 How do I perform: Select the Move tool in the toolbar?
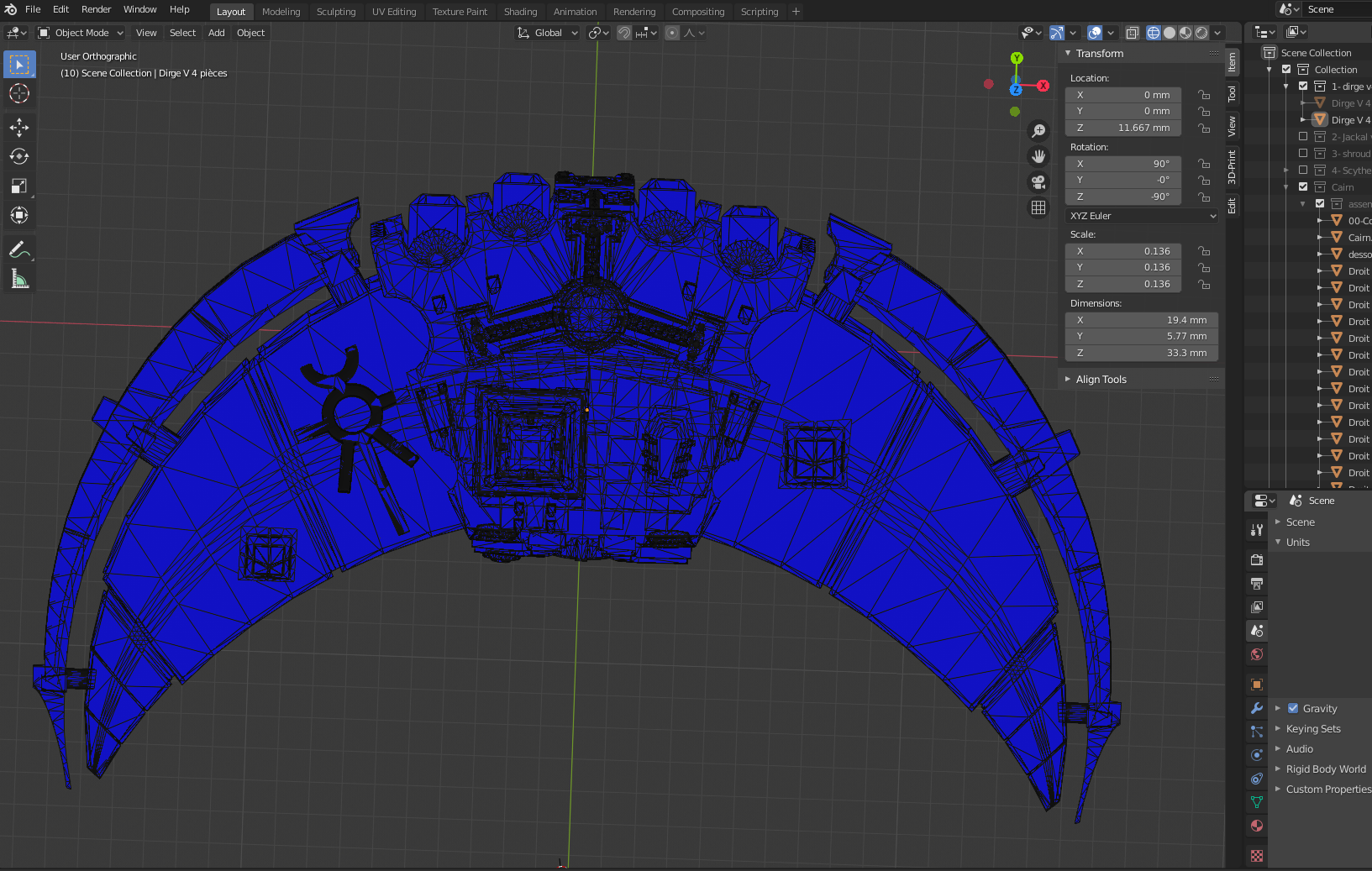tap(19, 127)
